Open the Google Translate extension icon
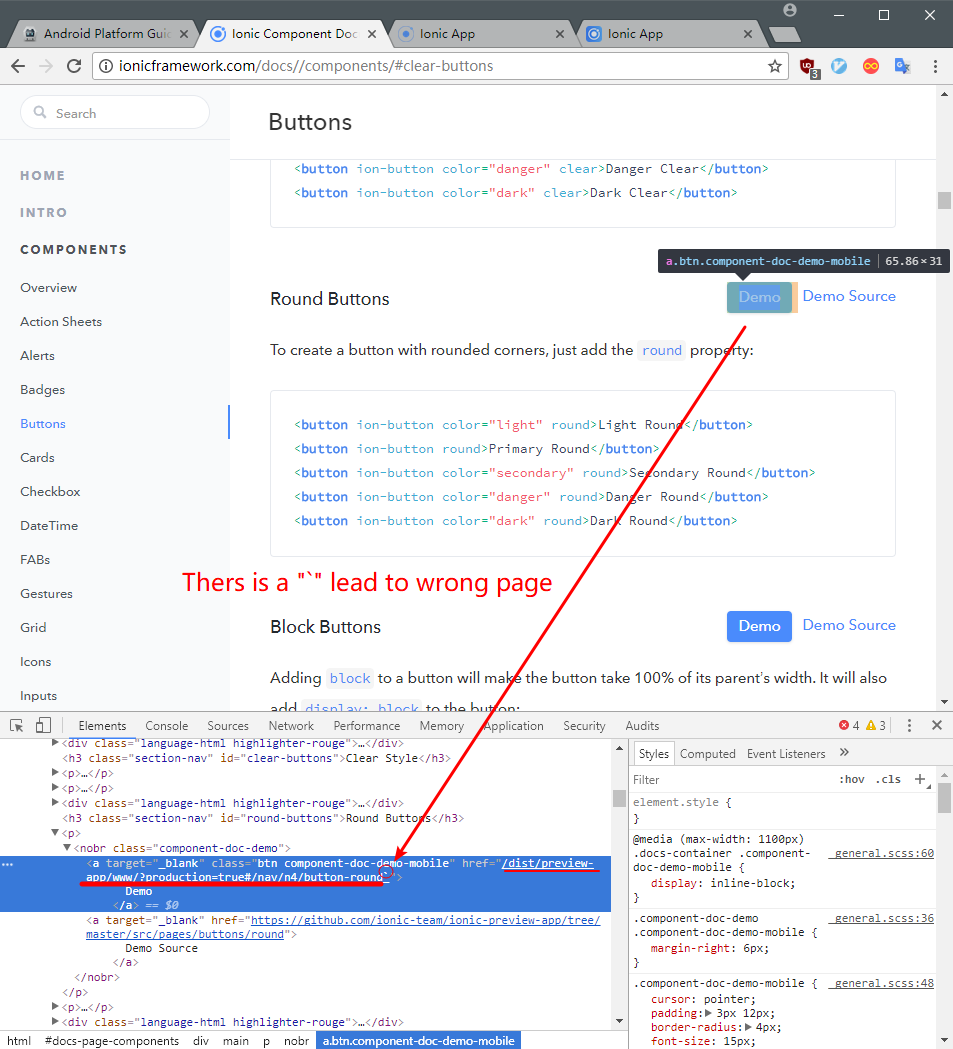The image size is (953, 1049). click(x=901, y=66)
